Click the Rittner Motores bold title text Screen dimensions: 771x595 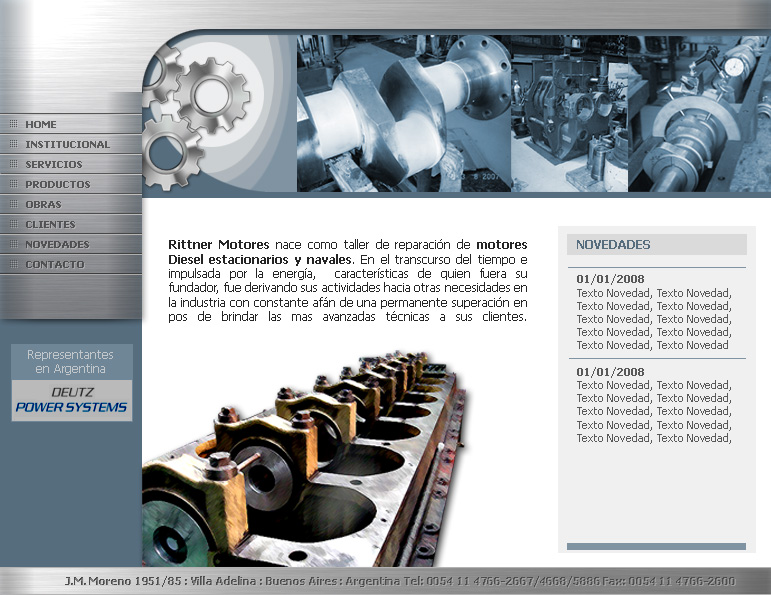[219, 244]
